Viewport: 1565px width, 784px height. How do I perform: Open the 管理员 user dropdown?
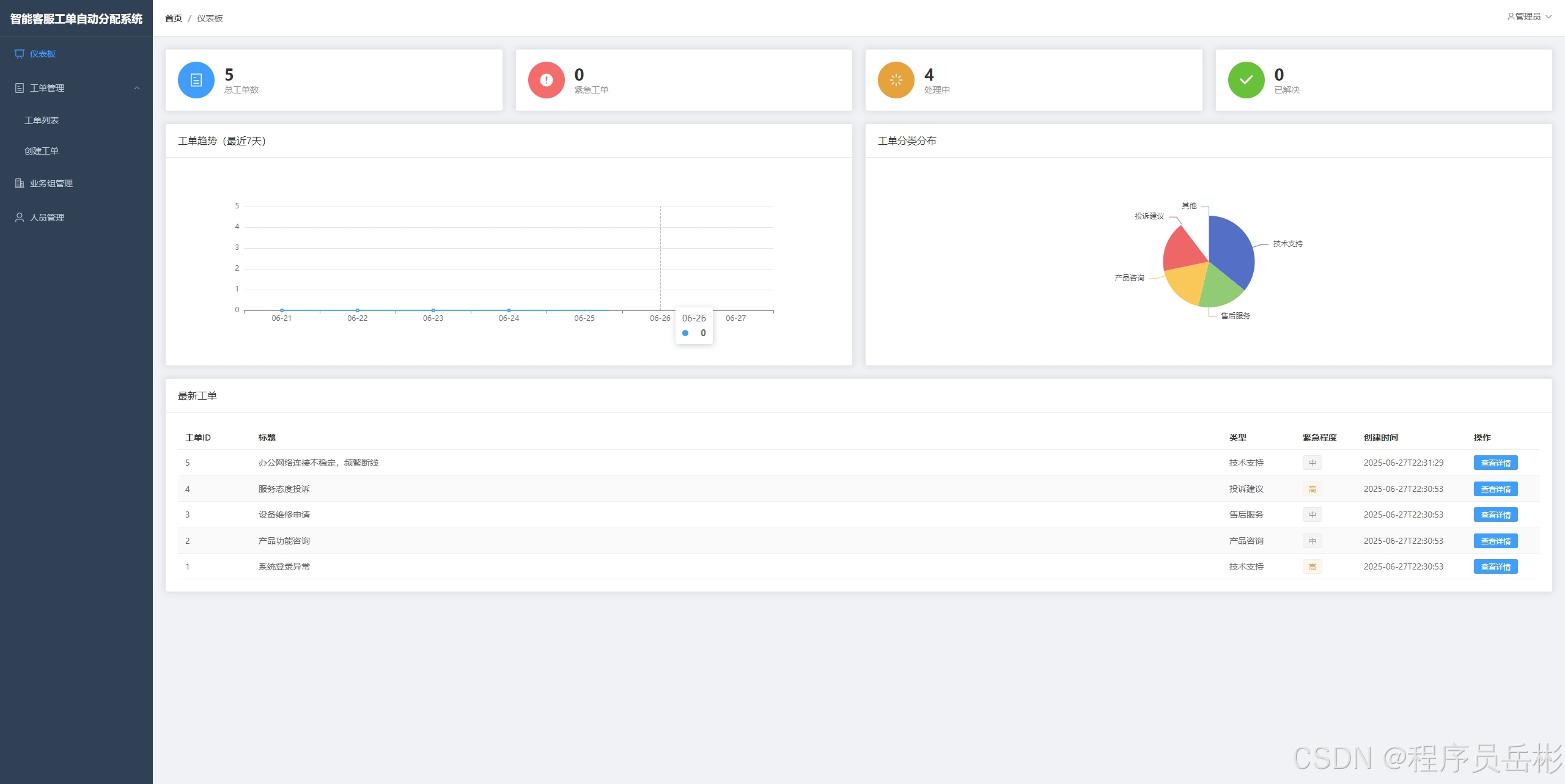(x=1529, y=16)
